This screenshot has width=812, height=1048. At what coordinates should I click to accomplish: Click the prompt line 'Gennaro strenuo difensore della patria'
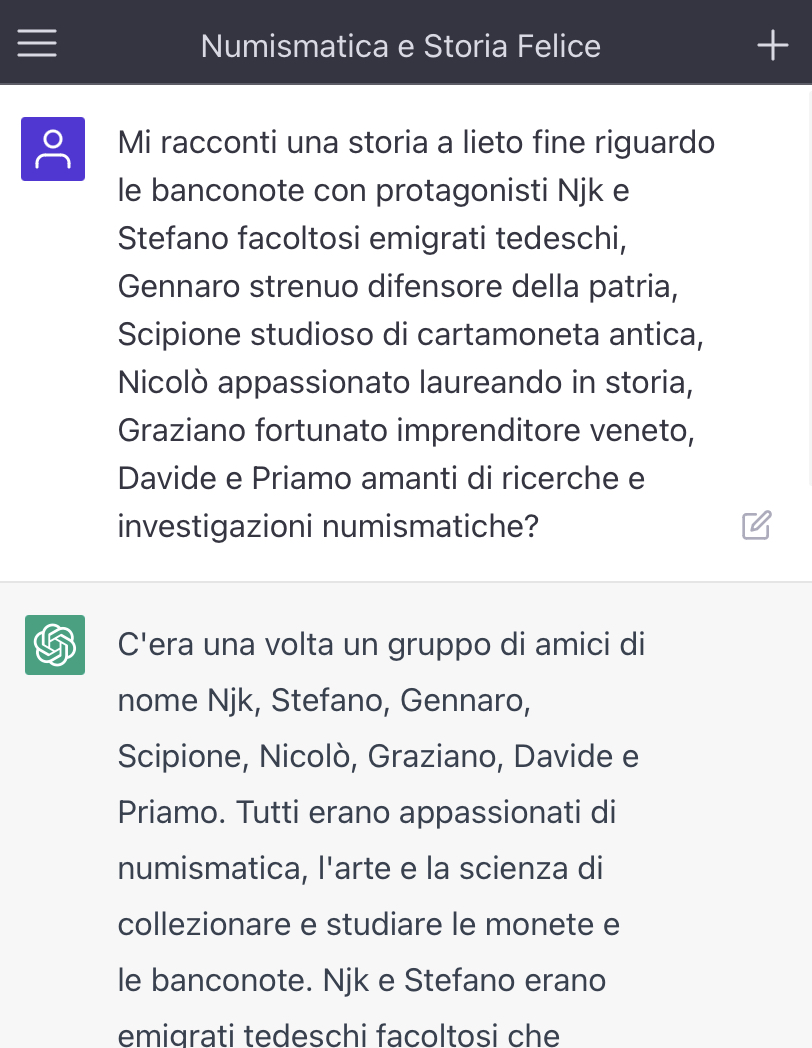click(398, 286)
